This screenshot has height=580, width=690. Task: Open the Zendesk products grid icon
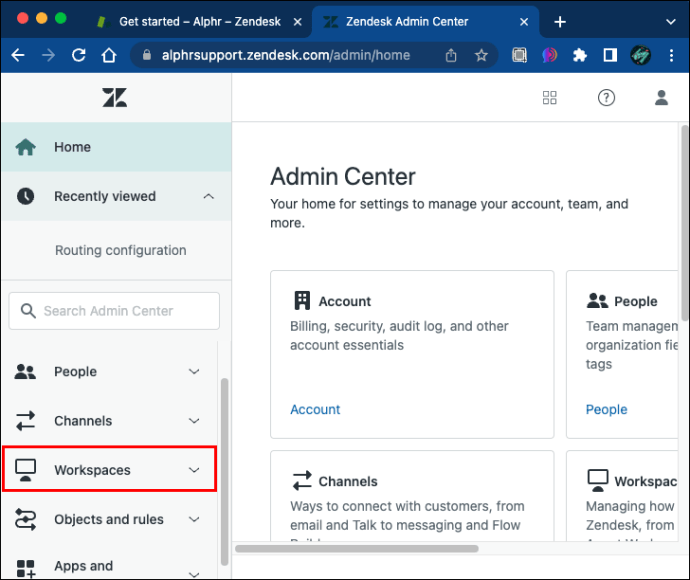point(549,97)
